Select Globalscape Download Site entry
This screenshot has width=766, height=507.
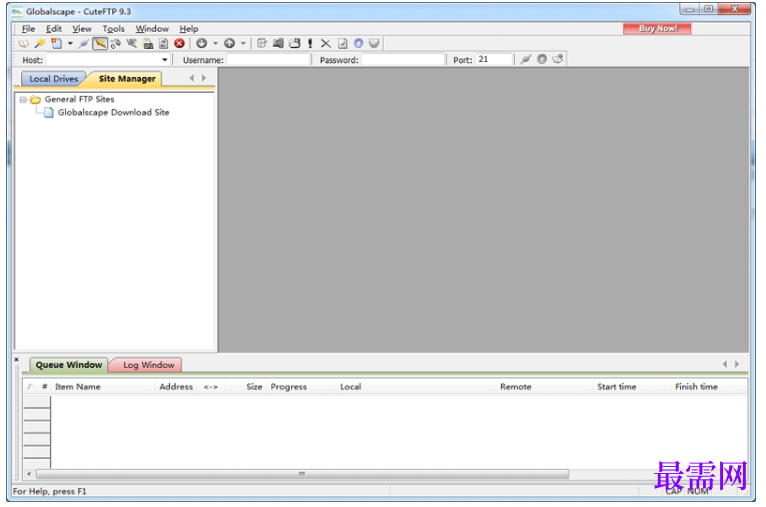click(x=113, y=112)
